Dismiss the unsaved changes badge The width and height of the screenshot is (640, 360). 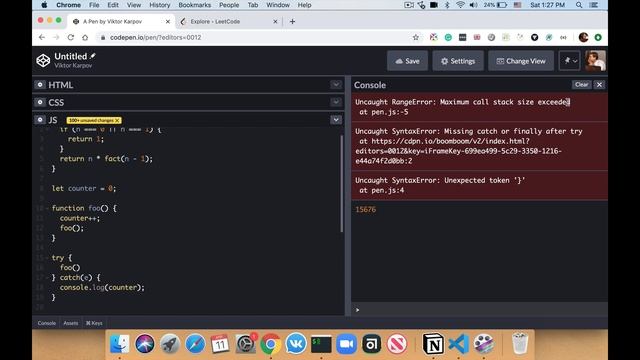tap(117, 120)
